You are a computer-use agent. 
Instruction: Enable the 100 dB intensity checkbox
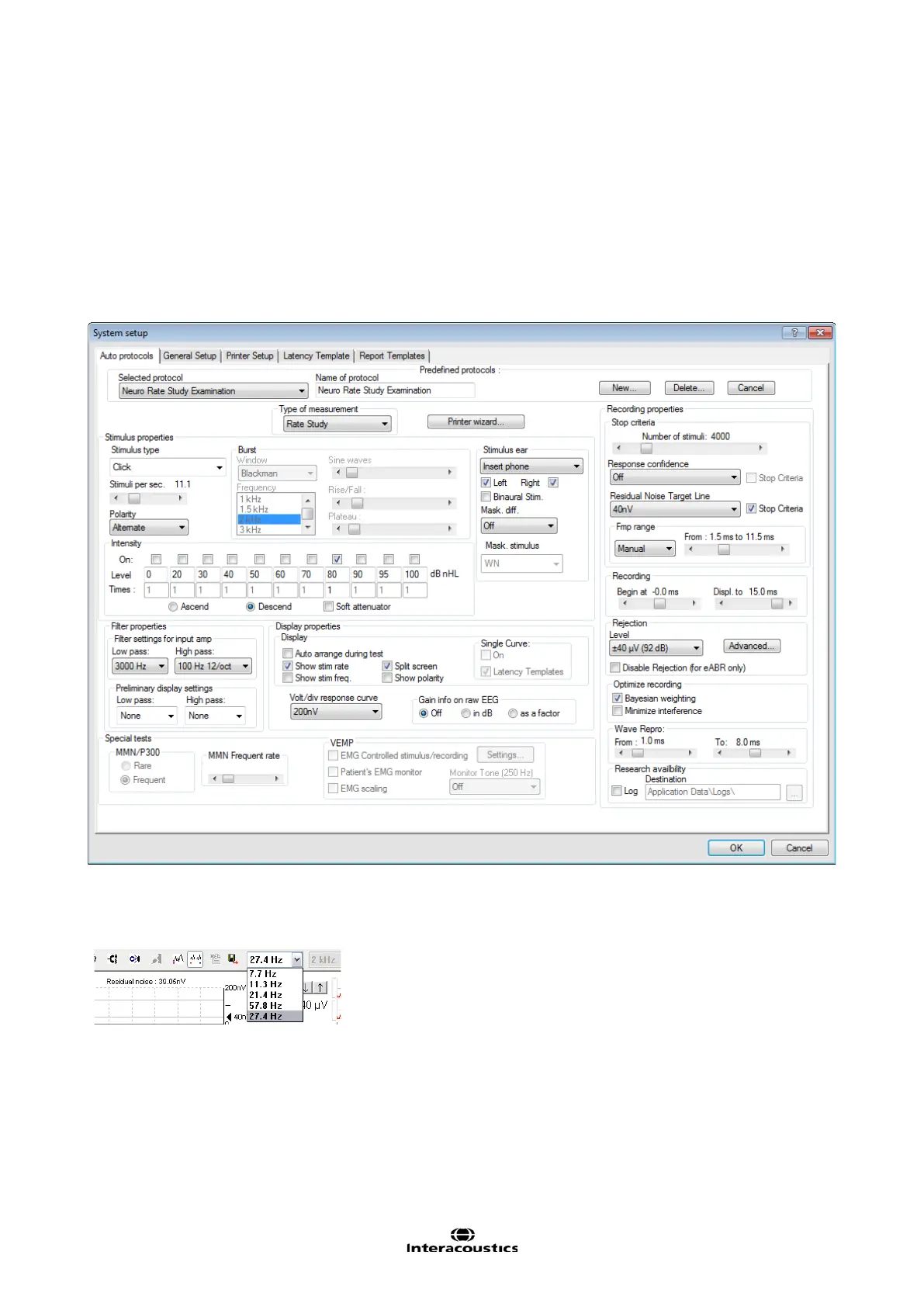click(414, 559)
